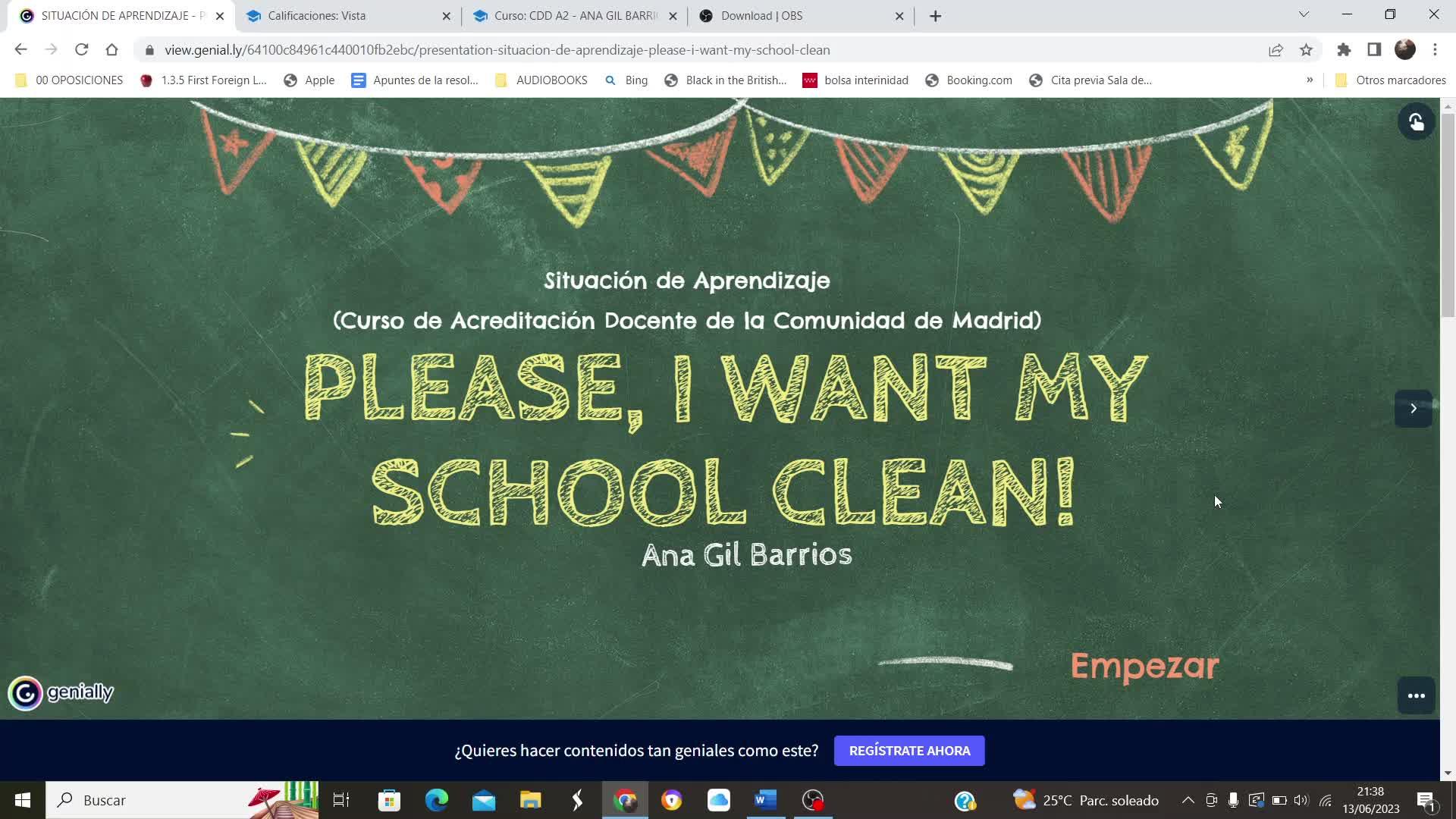The width and height of the screenshot is (1456, 819).
Task: Reload the current page
Action: pyautogui.click(x=82, y=50)
